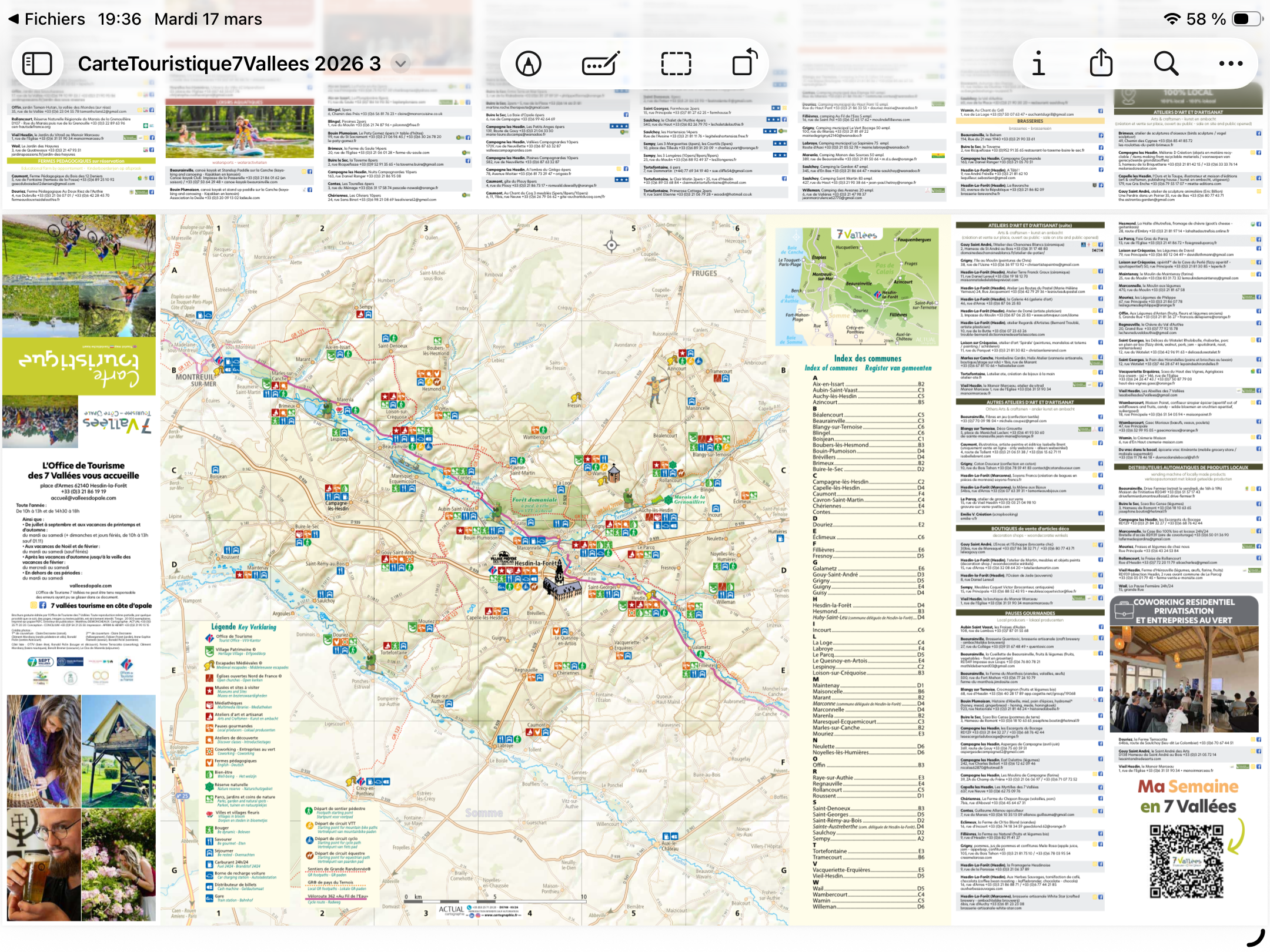The width and height of the screenshot is (1270, 952).
Task: Tap the Index des communes heading
Action: (x=867, y=358)
